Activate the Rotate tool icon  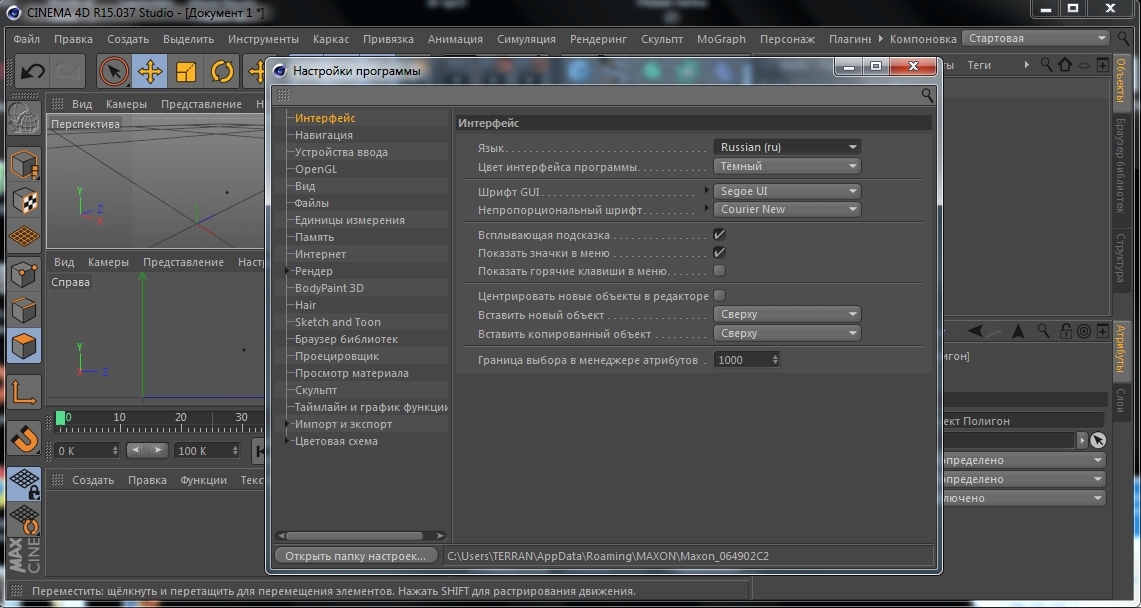coord(222,71)
